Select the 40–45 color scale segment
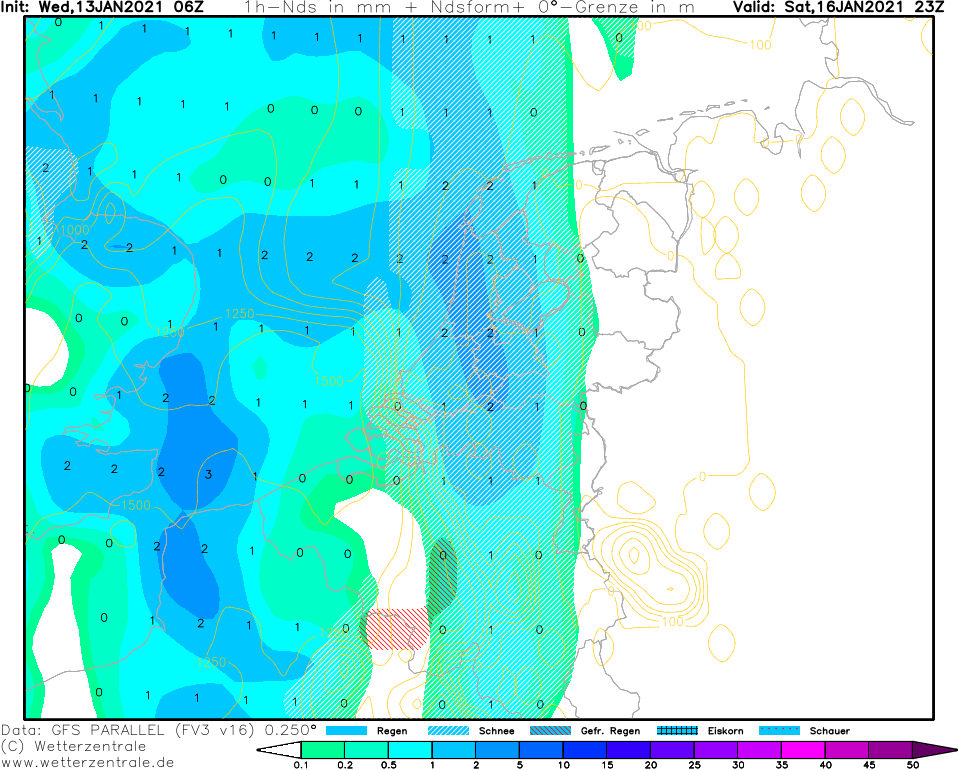 (848, 750)
